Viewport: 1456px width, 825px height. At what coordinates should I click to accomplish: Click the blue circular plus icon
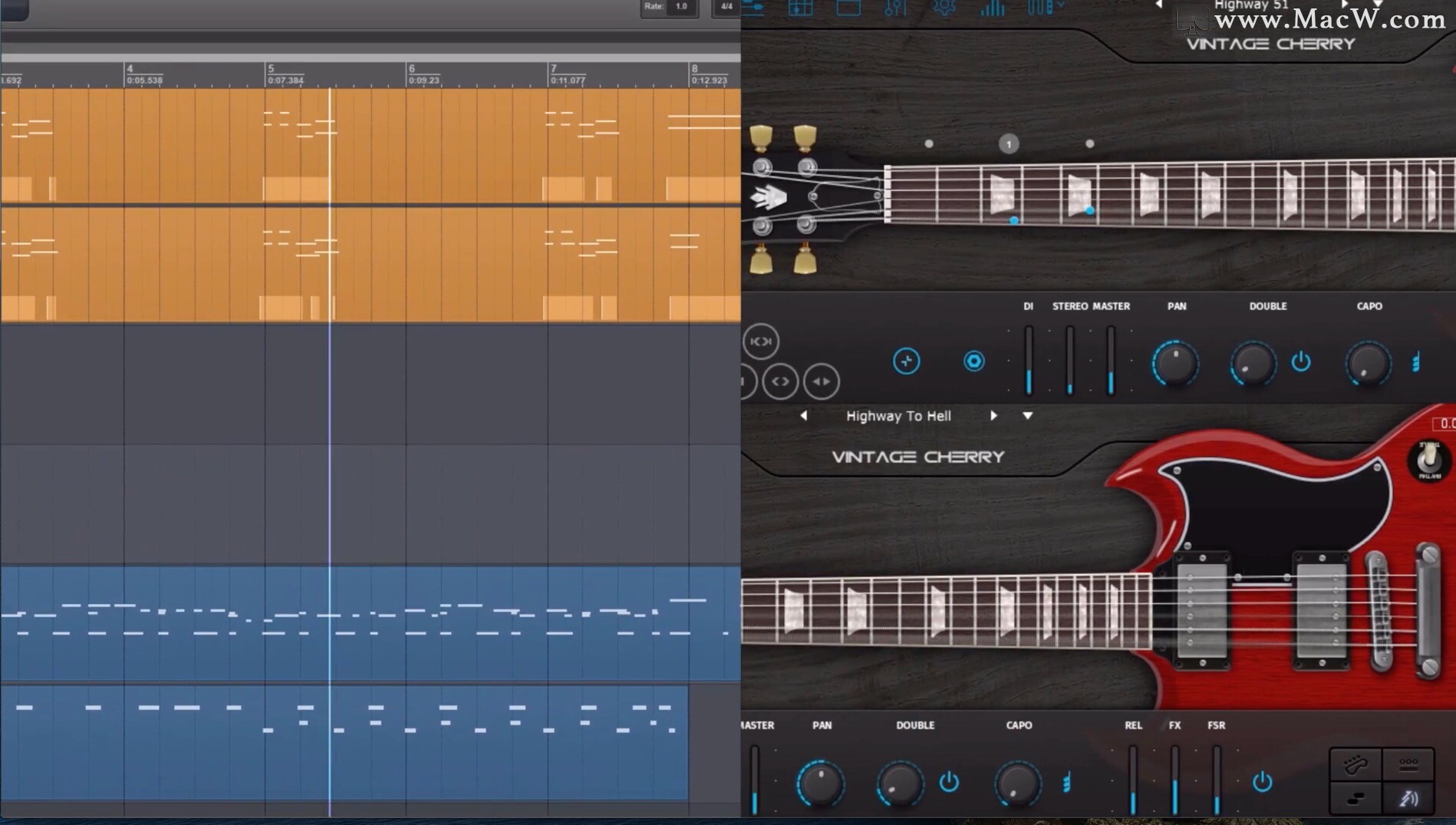pyautogui.click(x=906, y=361)
